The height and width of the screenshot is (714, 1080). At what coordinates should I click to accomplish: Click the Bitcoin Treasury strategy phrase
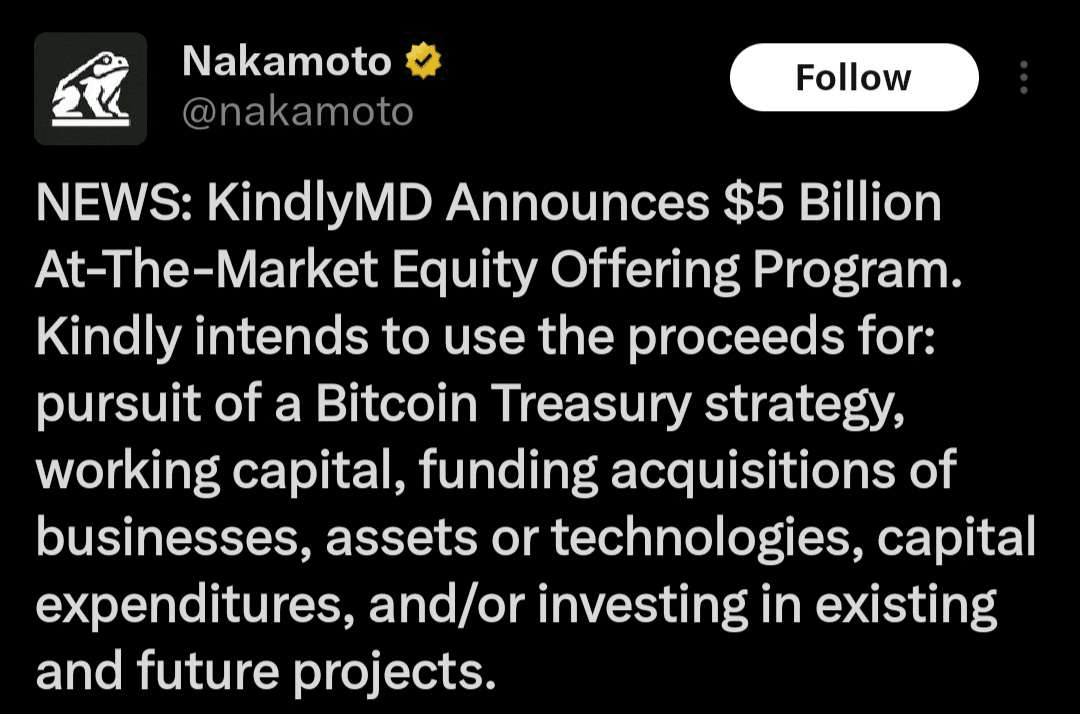pyautogui.click(x=610, y=405)
